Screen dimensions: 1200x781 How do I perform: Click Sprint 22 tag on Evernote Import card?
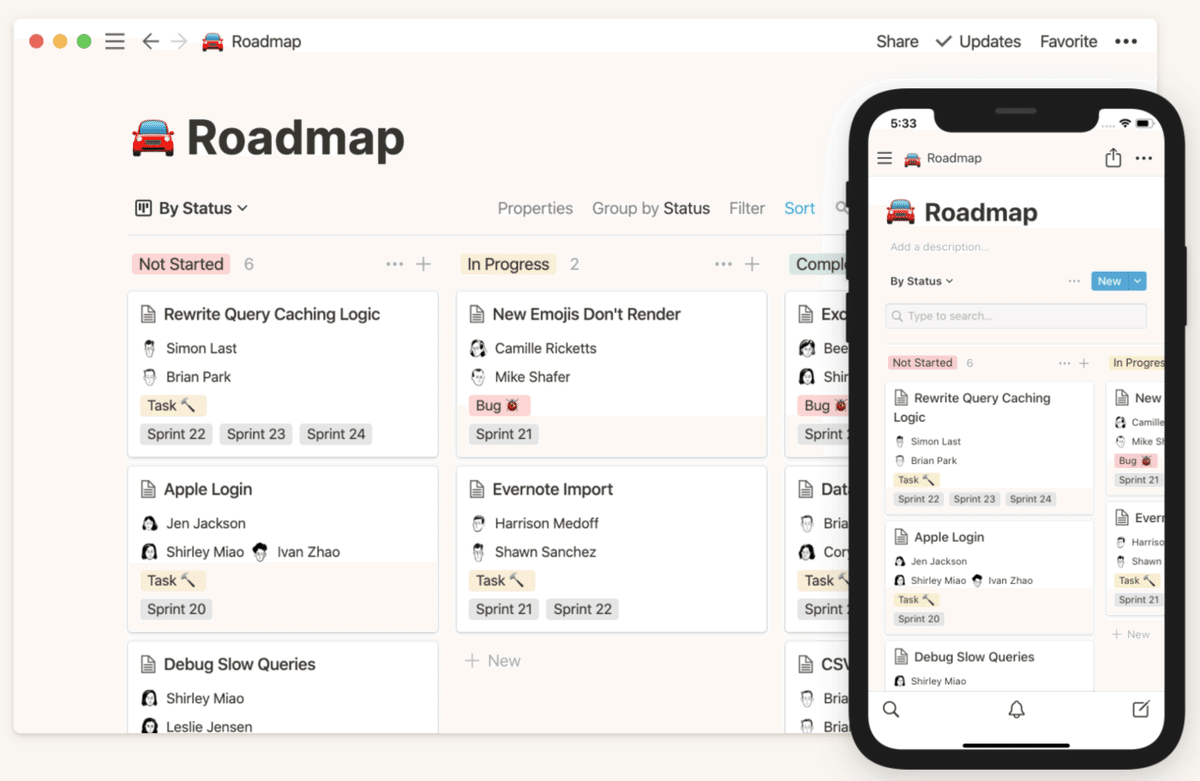pyautogui.click(x=582, y=609)
